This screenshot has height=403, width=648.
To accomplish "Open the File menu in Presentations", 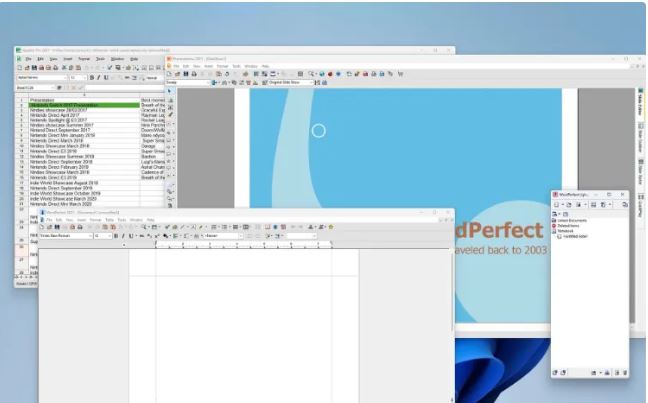I will 176,66.
